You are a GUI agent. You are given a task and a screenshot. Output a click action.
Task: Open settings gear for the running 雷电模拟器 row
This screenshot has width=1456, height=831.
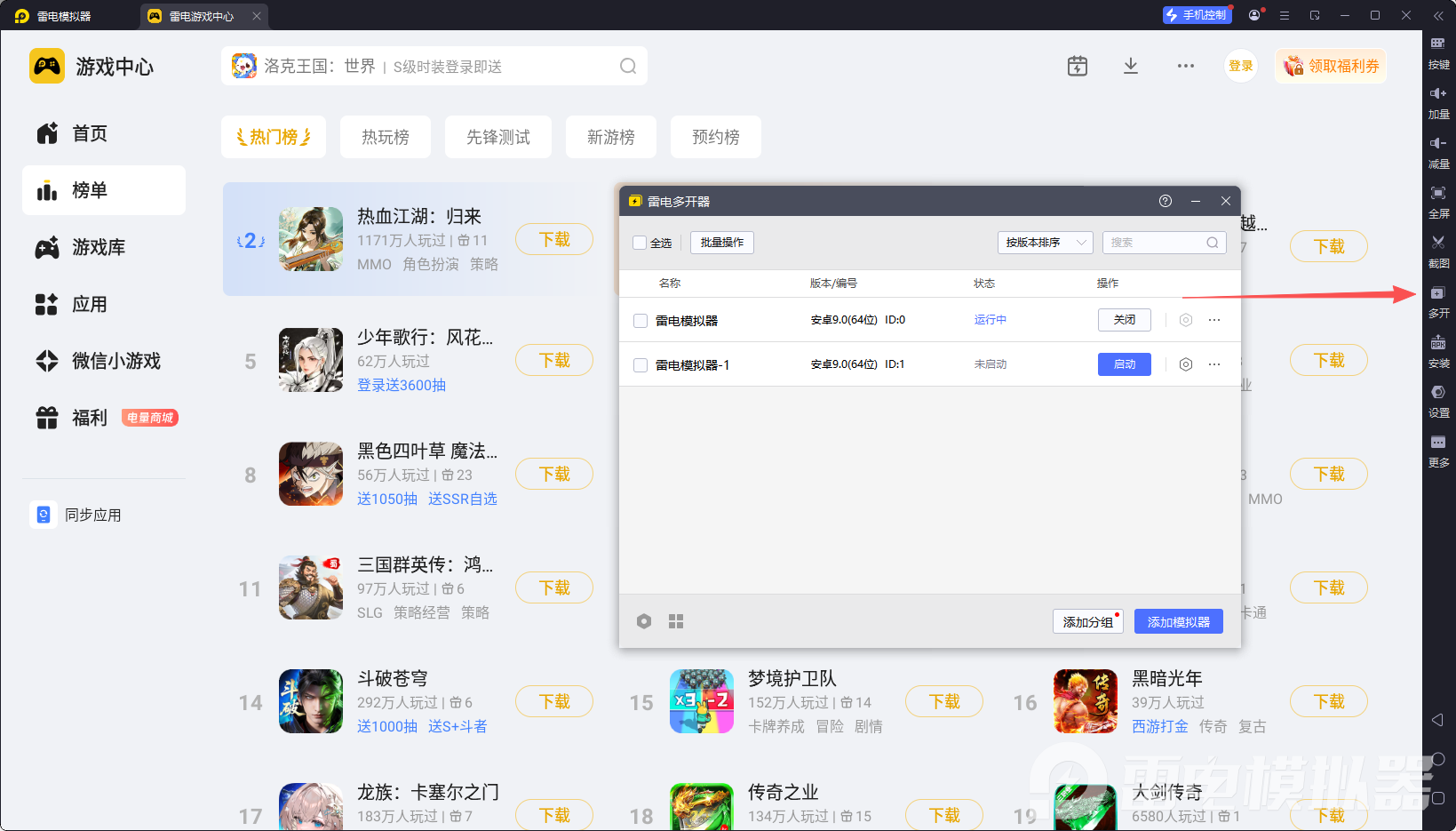click(x=1186, y=320)
